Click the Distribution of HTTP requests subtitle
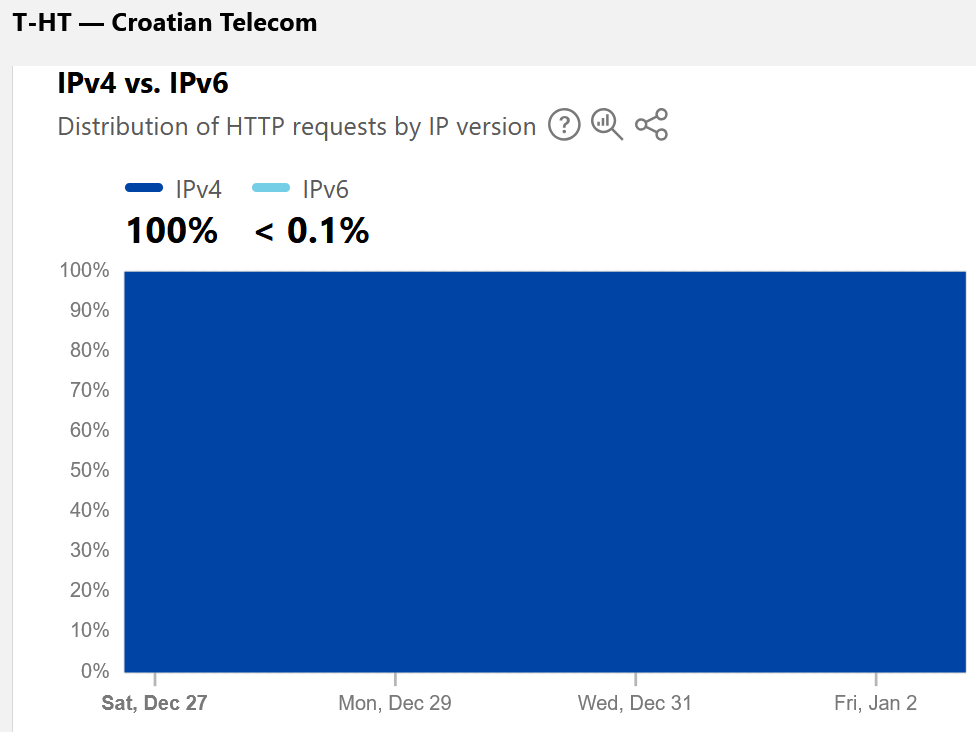 [297, 126]
